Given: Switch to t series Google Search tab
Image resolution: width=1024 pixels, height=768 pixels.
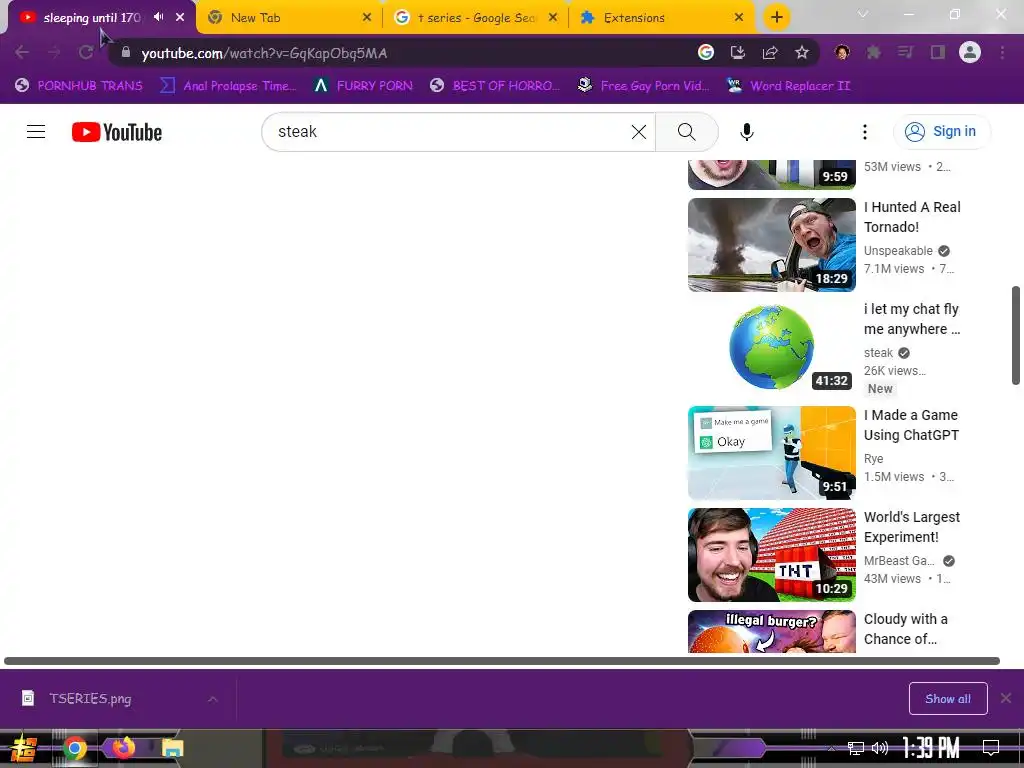Looking at the screenshot, I should [x=475, y=18].
